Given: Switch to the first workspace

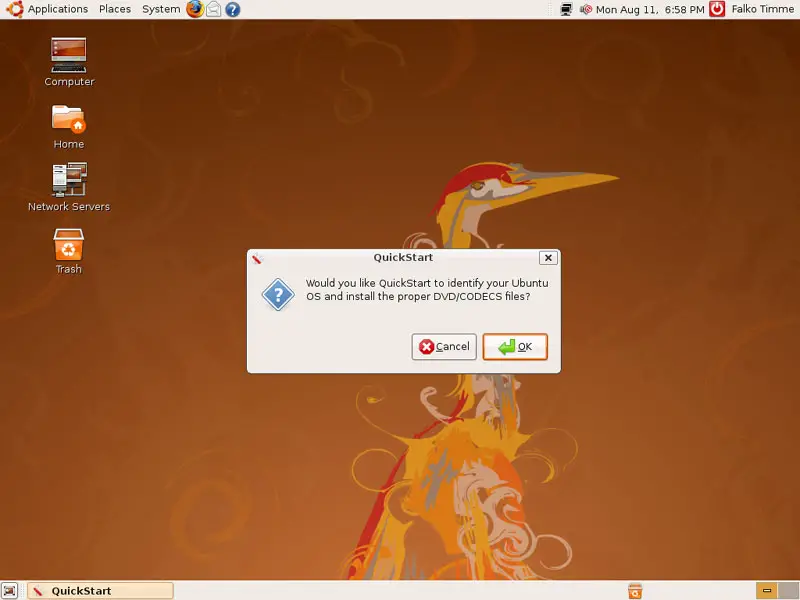Looking at the screenshot, I should 766,590.
